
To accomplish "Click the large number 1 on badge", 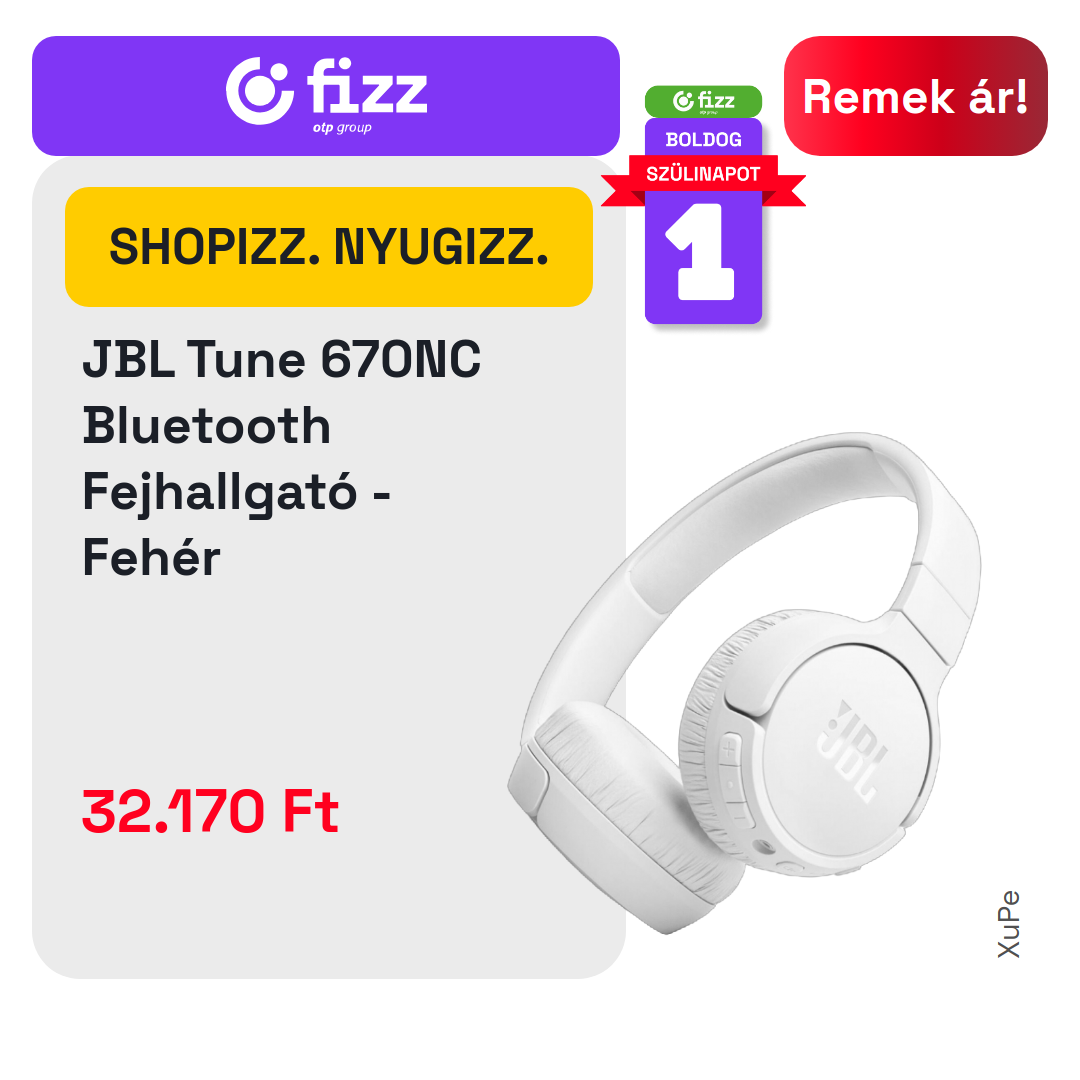I will [x=701, y=251].
